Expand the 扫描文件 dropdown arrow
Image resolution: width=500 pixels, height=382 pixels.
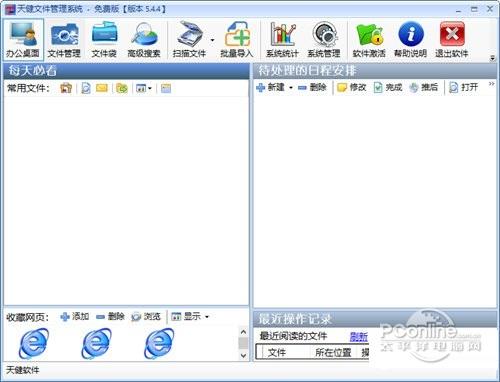pyautogui.click(x=212, y=40)
